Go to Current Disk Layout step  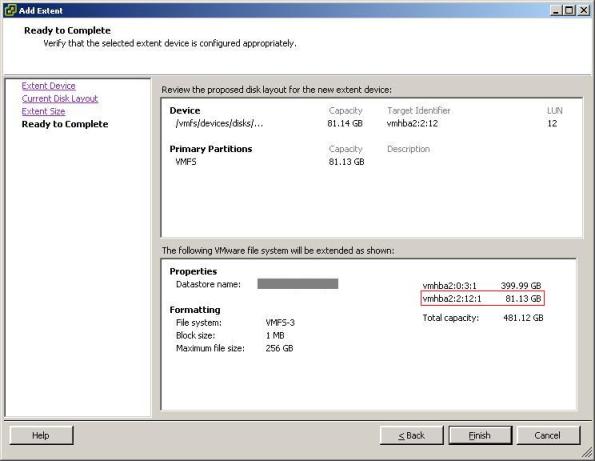tap(60, 99)
